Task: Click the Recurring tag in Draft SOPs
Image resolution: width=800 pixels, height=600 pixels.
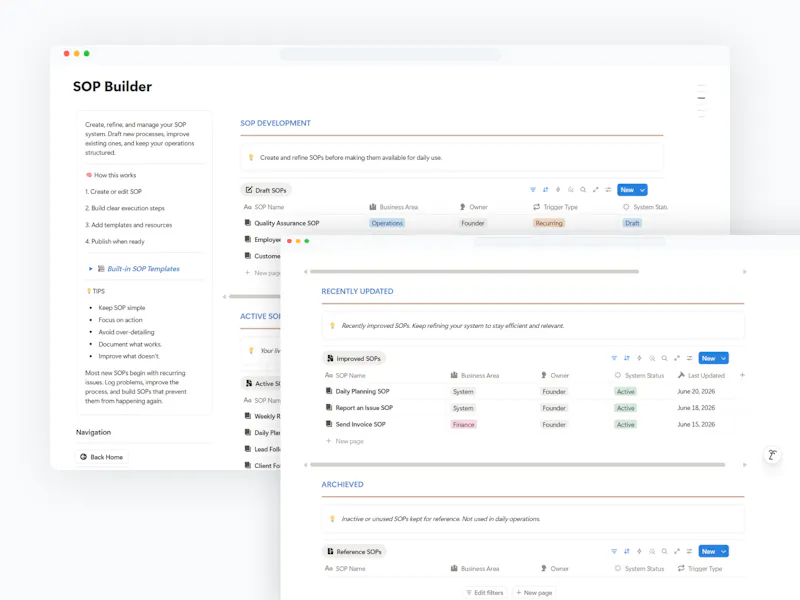Action: (x=548, y=223)
